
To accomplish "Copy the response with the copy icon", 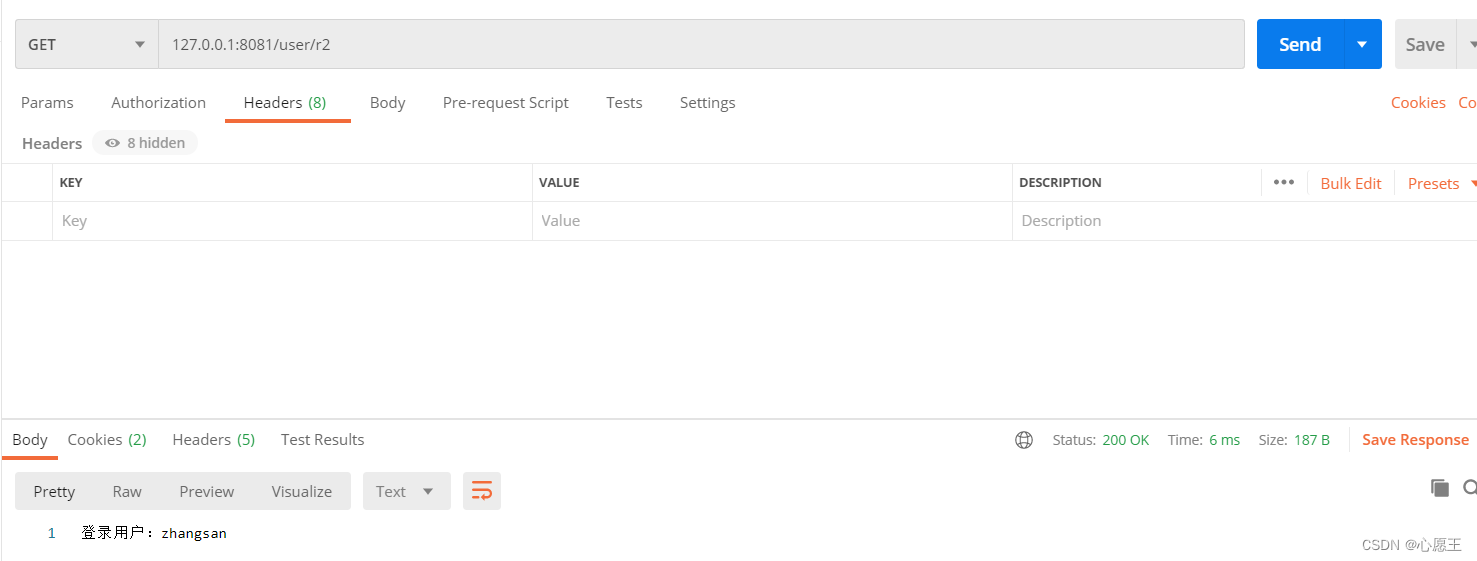I will 1440,488.
